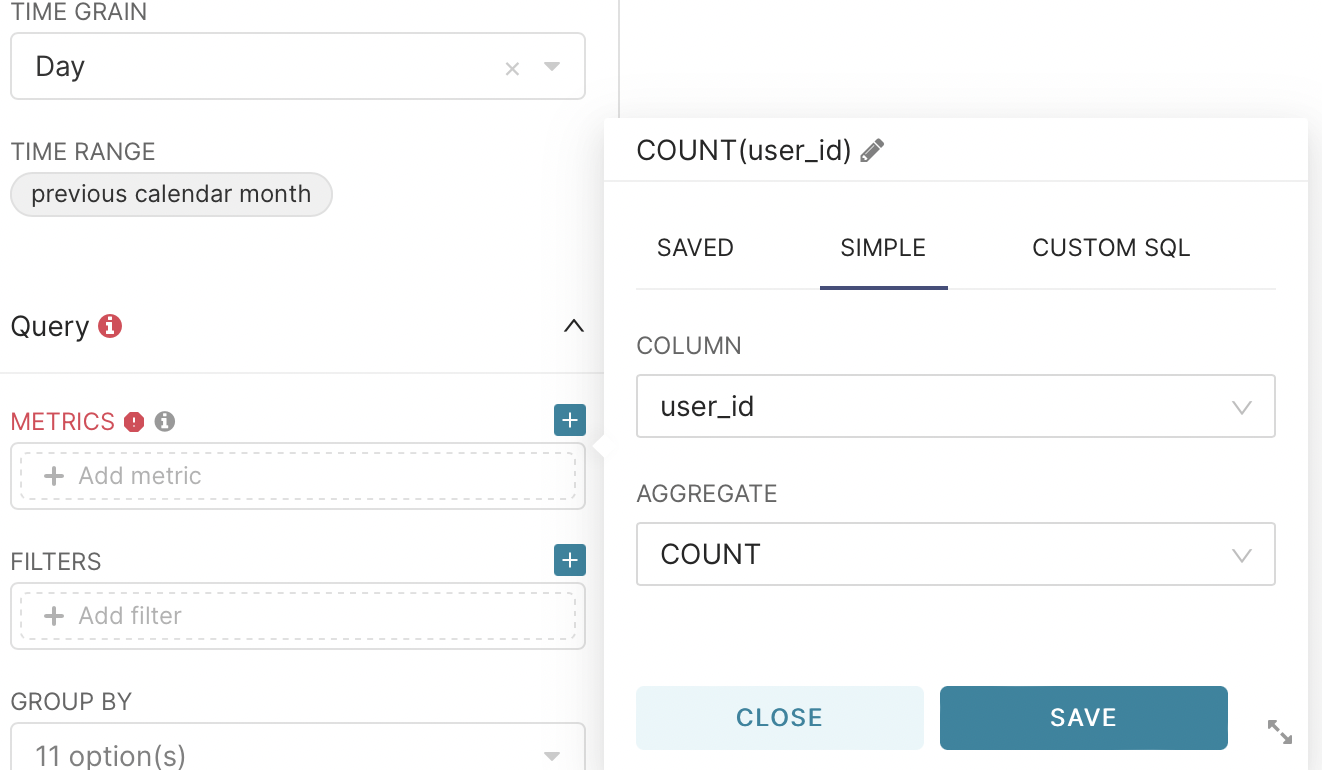Switch to the CUSTOM SQL tab

point(1111,248)
